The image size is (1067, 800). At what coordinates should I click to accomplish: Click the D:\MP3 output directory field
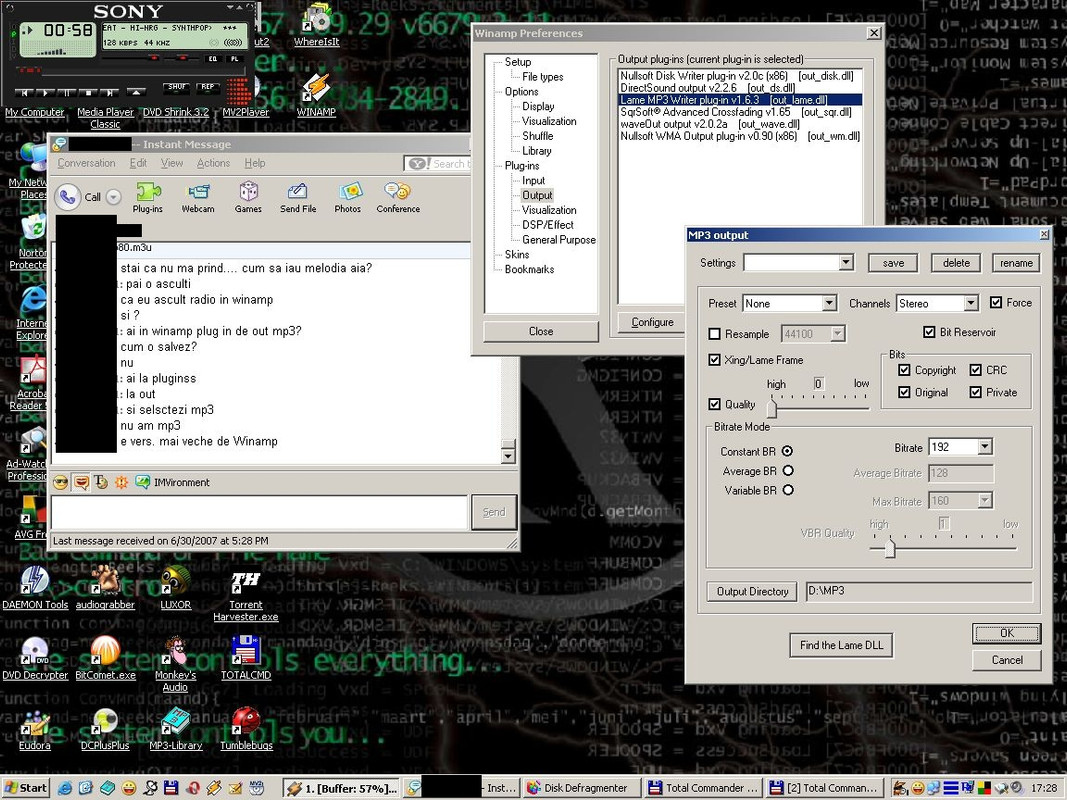click(919, 591)
